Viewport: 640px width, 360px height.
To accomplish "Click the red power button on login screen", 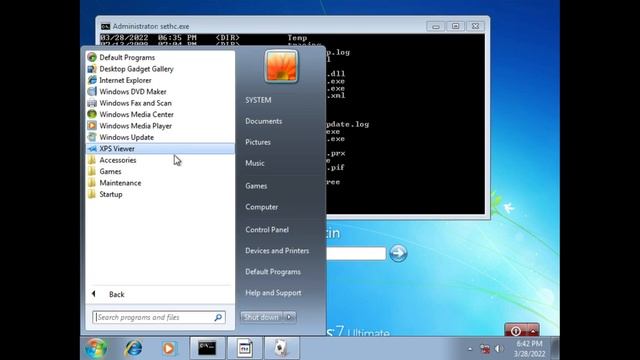I will pyautogui.click(x=516, y=330).
